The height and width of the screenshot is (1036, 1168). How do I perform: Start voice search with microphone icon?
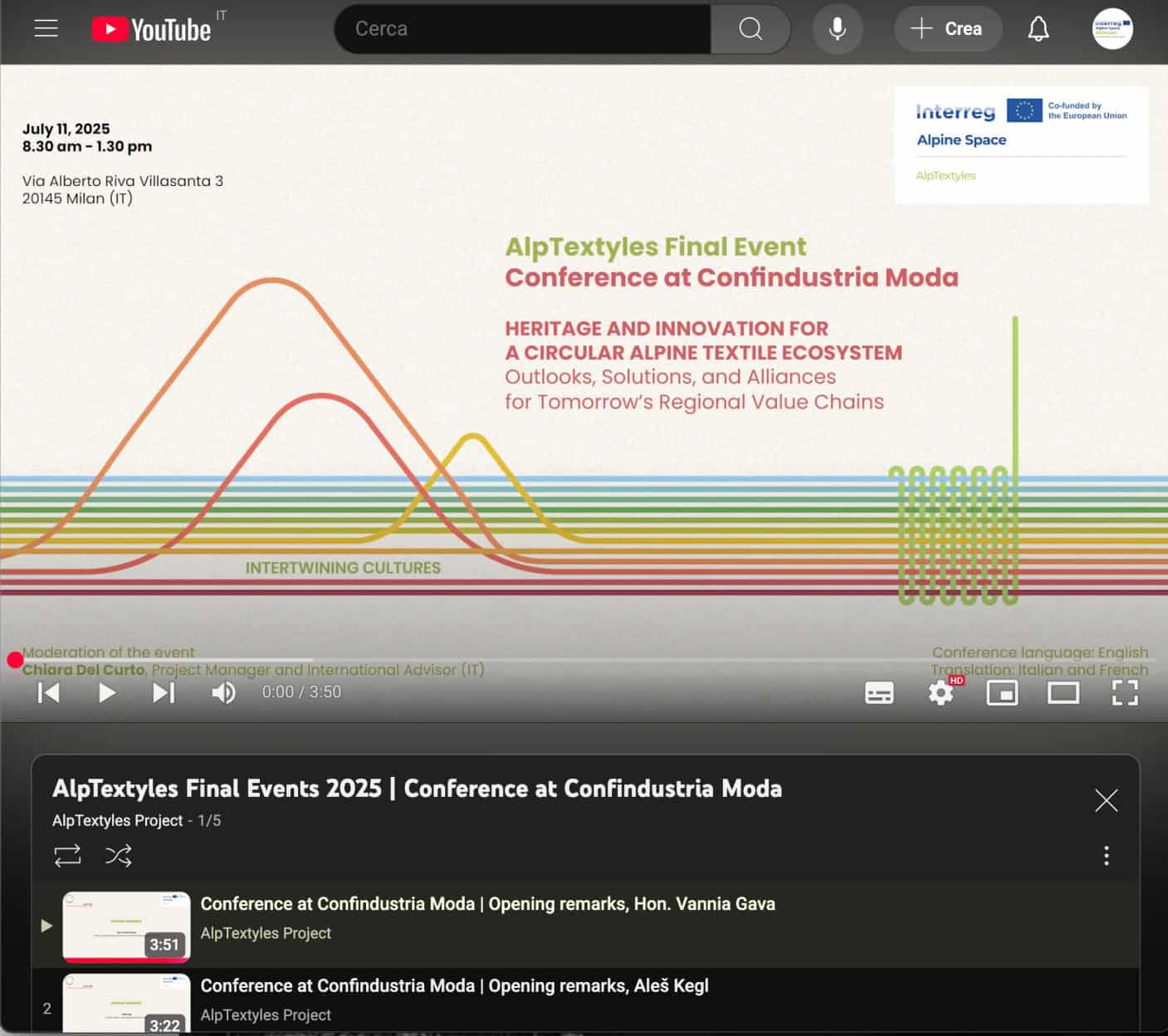(838, 29)
